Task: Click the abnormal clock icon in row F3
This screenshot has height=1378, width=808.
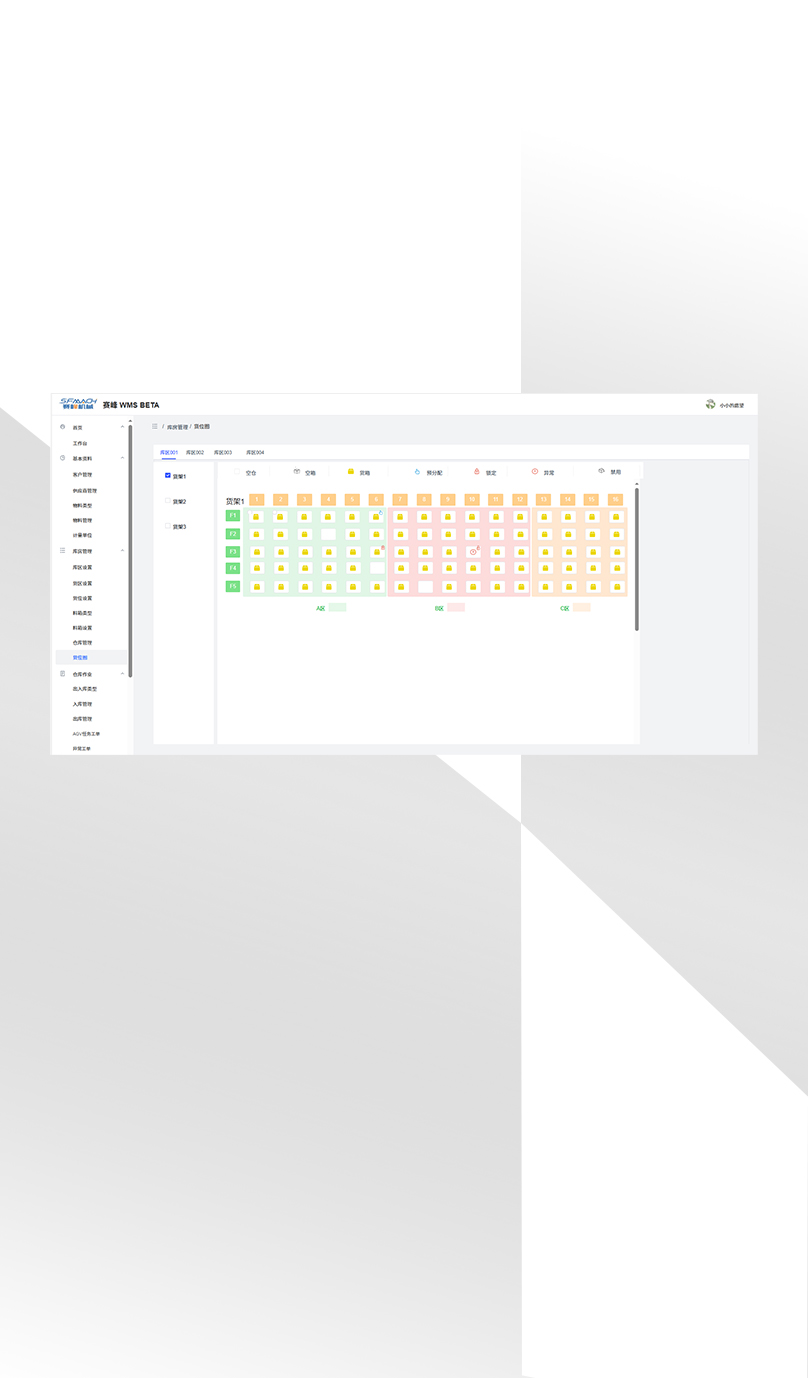Action: 473,552
